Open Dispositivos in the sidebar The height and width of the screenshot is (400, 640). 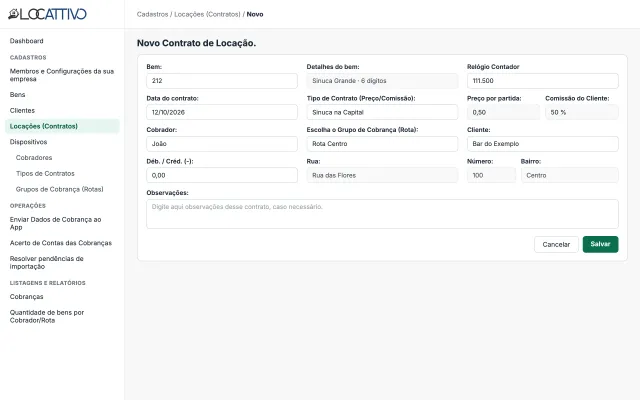coord(29,142)
